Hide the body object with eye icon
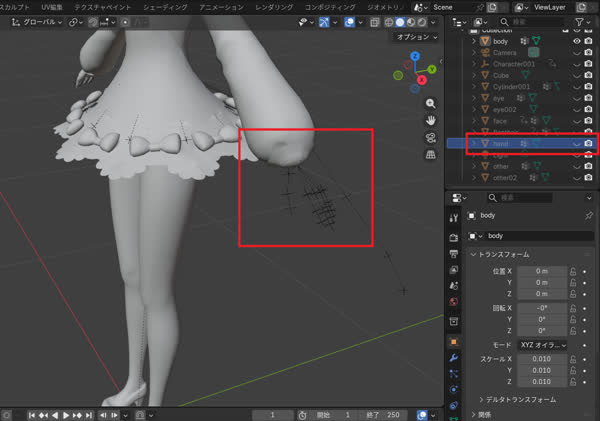Image resolution: width=600 pixels, height=421 pixels. [x=576, y=43]
